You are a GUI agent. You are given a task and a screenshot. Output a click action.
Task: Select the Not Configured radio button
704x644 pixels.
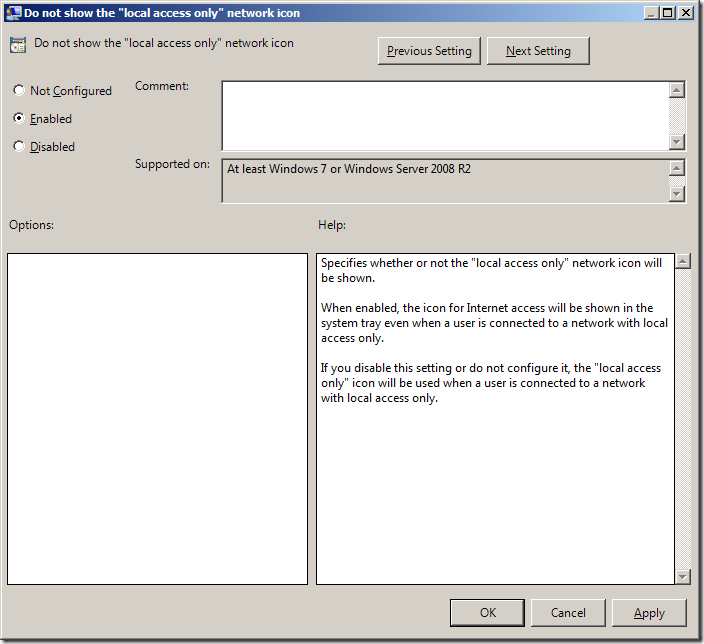pyautogui.click(x=19, y=91)
